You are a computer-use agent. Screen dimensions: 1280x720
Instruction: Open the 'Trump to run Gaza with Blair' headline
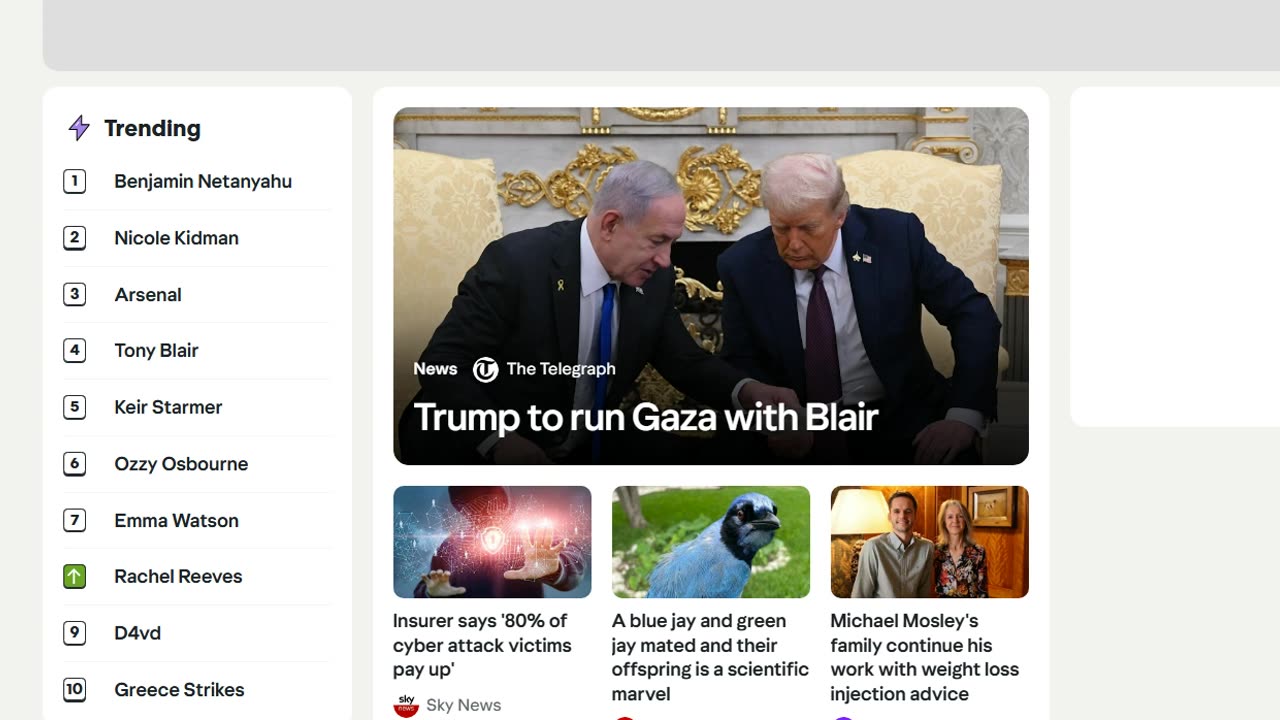tap(646, 417)
